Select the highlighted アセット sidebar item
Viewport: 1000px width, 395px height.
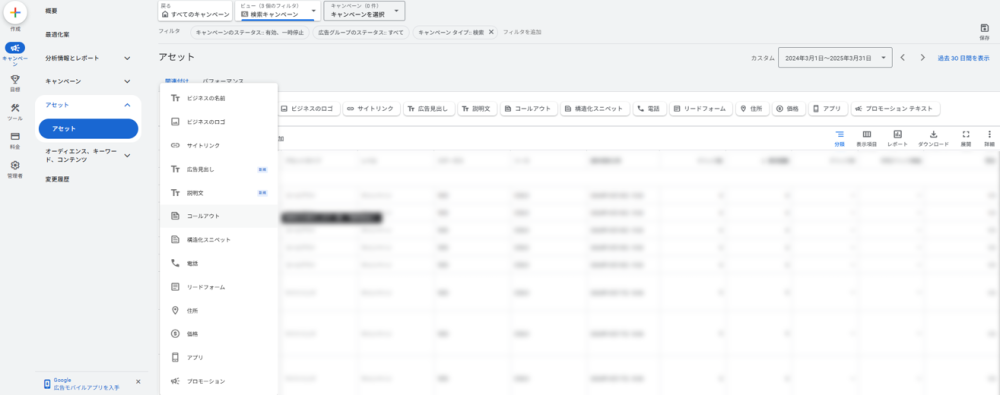pyautogui.click(x=88, y=128)
